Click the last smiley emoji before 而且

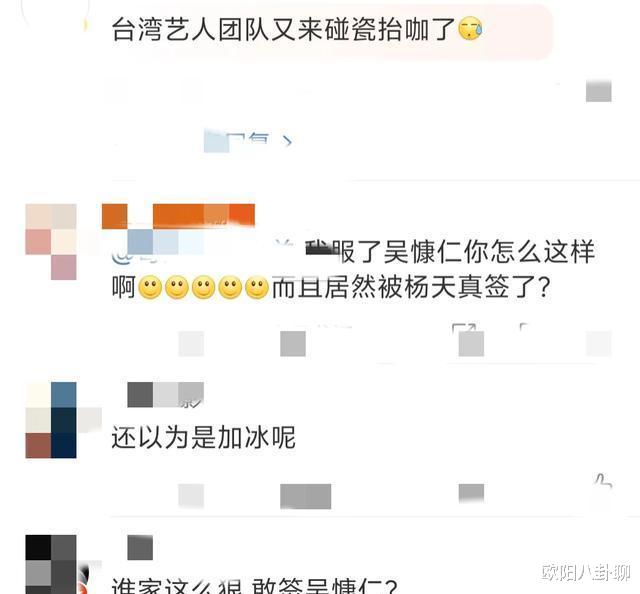point(257,288)
